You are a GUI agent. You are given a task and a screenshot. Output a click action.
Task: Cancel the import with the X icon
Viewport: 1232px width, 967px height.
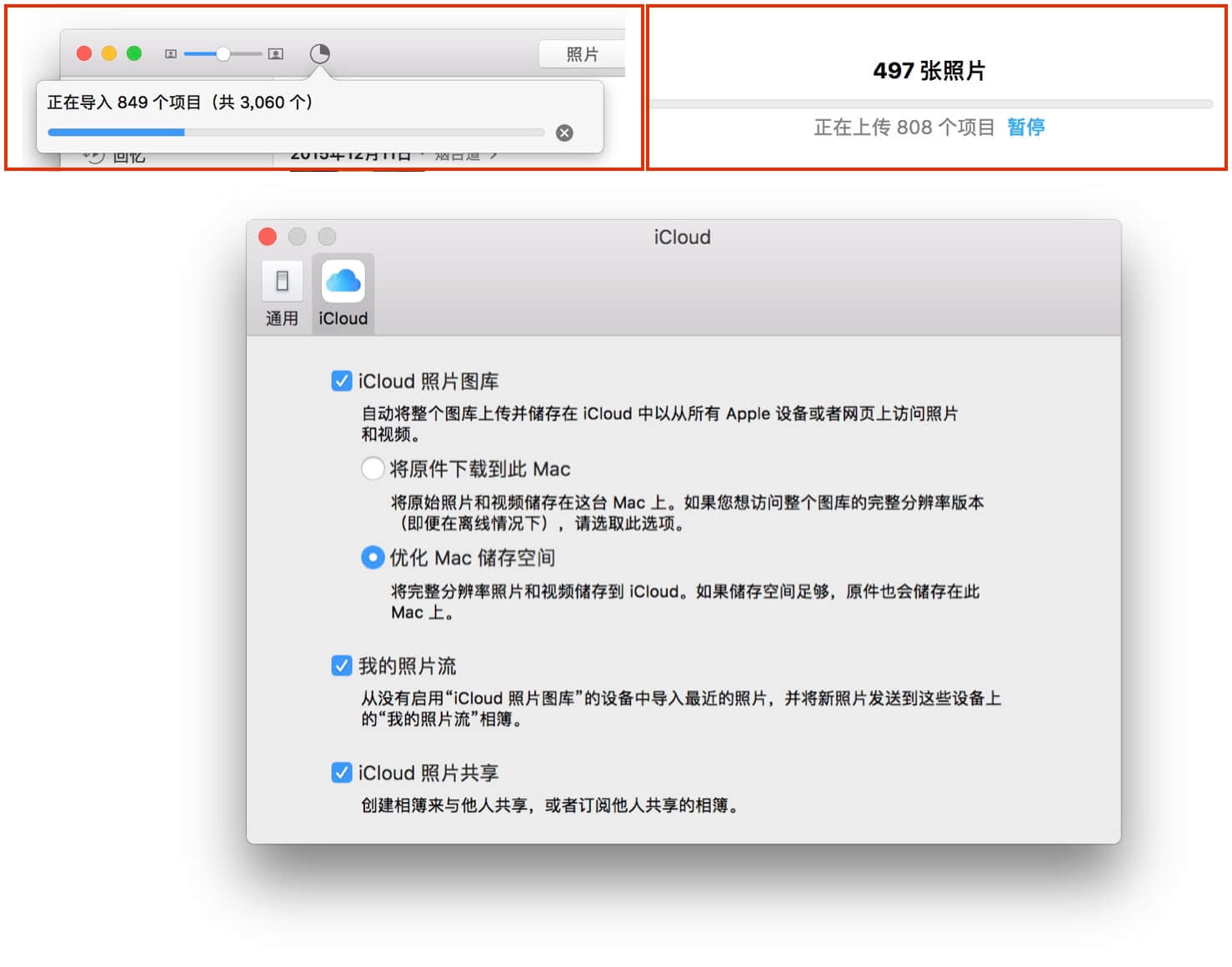[x=564, y=133]
